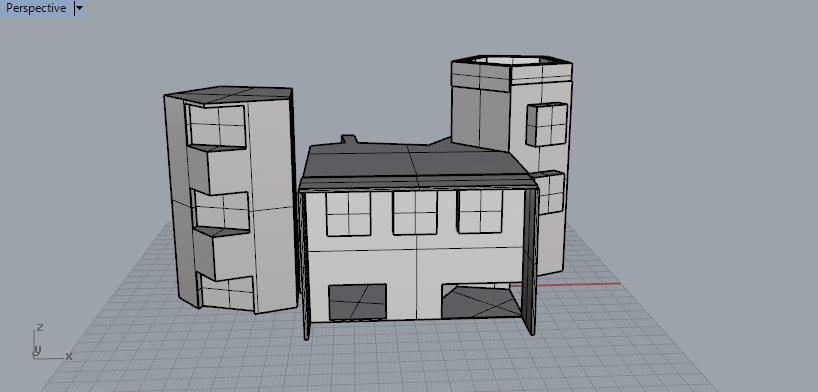Select the top window of the left tower
The height and width of the screenshot is (392, 818).
coord(216,125)
